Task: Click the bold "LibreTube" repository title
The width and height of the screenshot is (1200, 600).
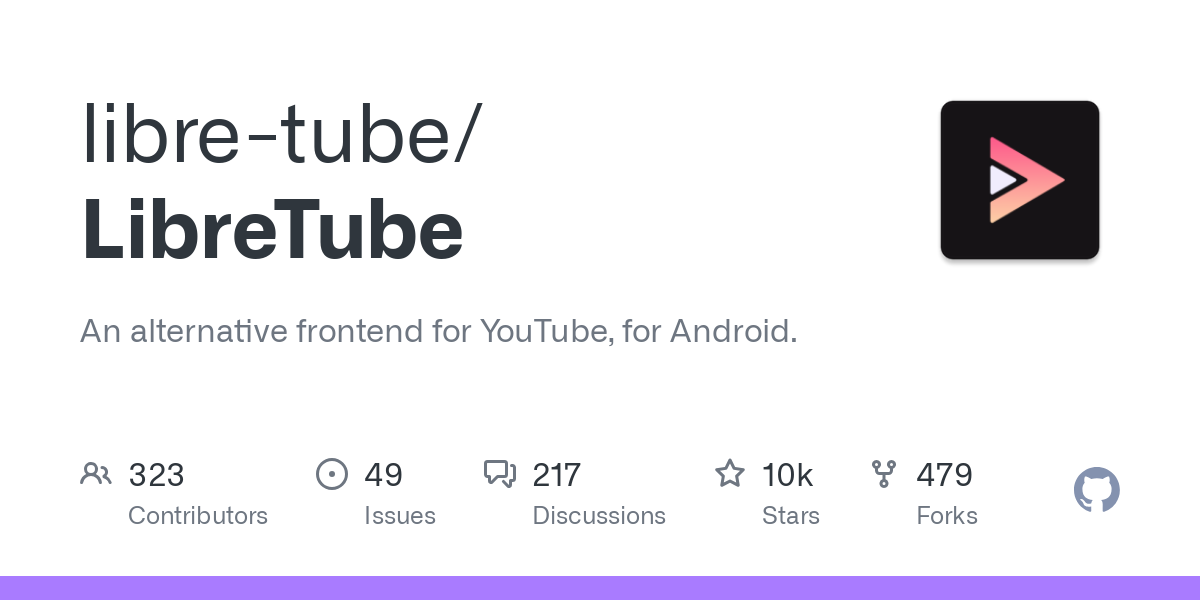Action: tap(272, 231)
